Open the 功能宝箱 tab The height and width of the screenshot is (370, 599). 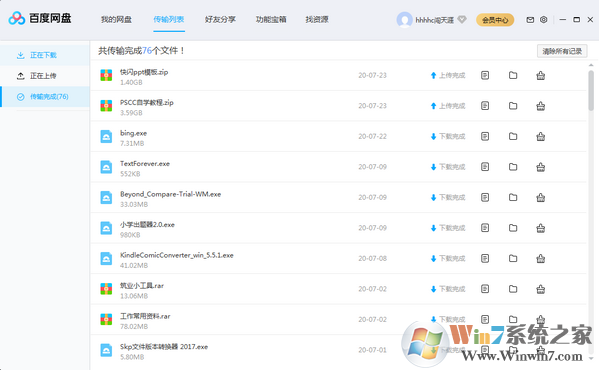pyautogui.click(x=271, y=19)
